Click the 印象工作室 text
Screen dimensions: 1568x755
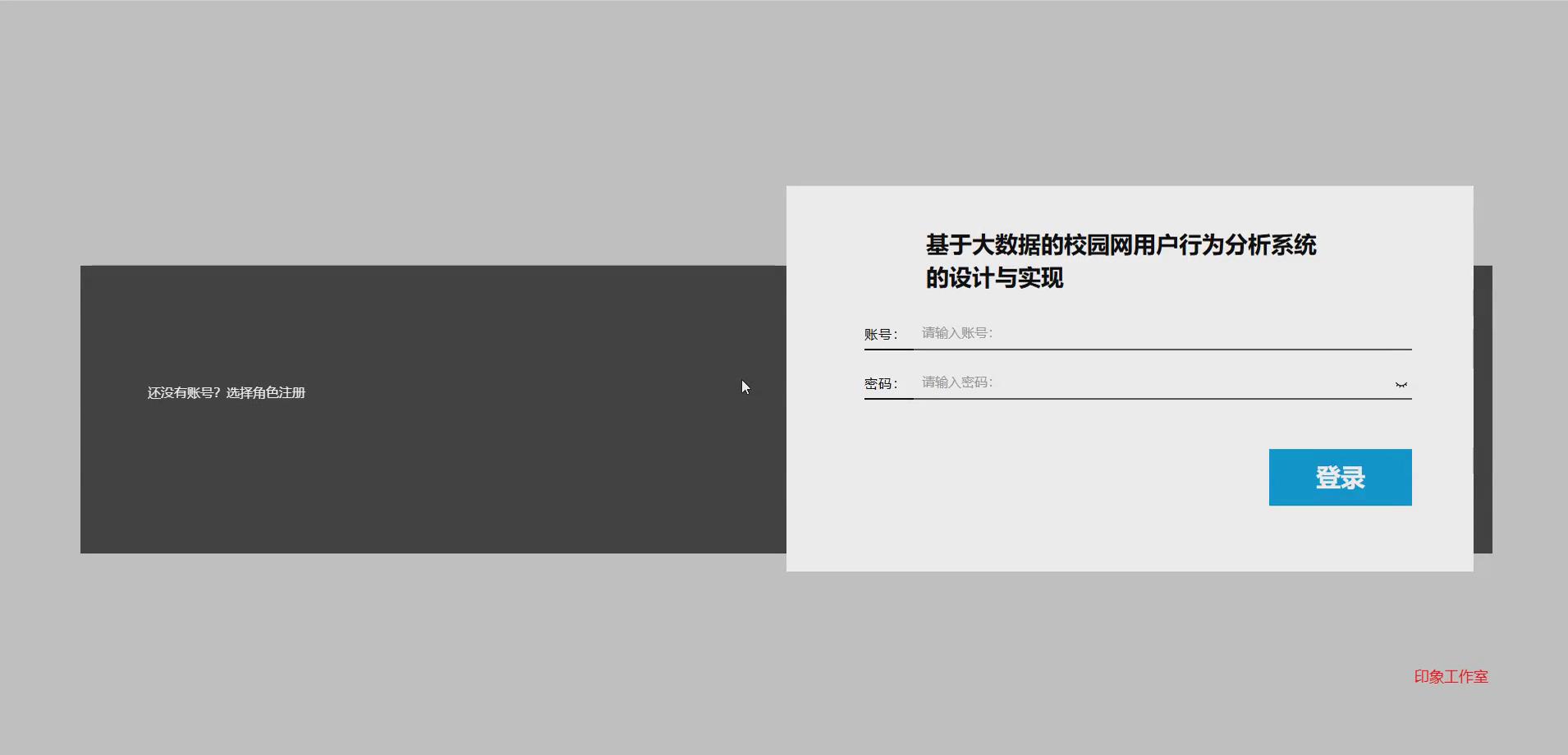(1451, 676)
